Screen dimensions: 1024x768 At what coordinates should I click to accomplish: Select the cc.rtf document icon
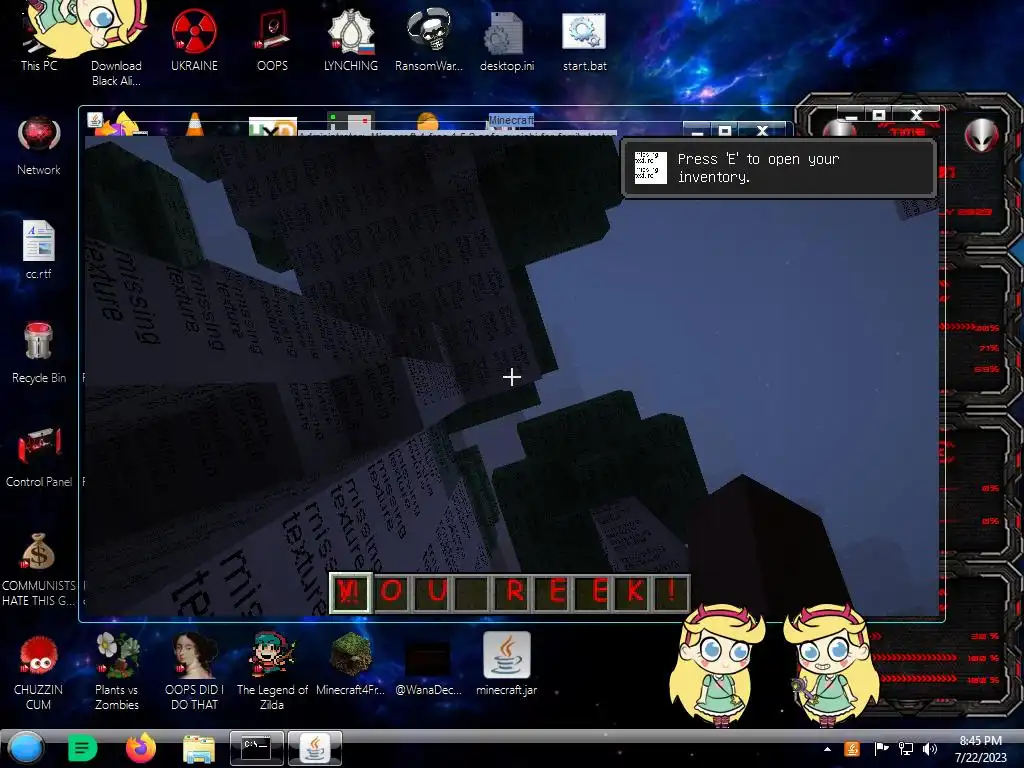tap(39, 250)
